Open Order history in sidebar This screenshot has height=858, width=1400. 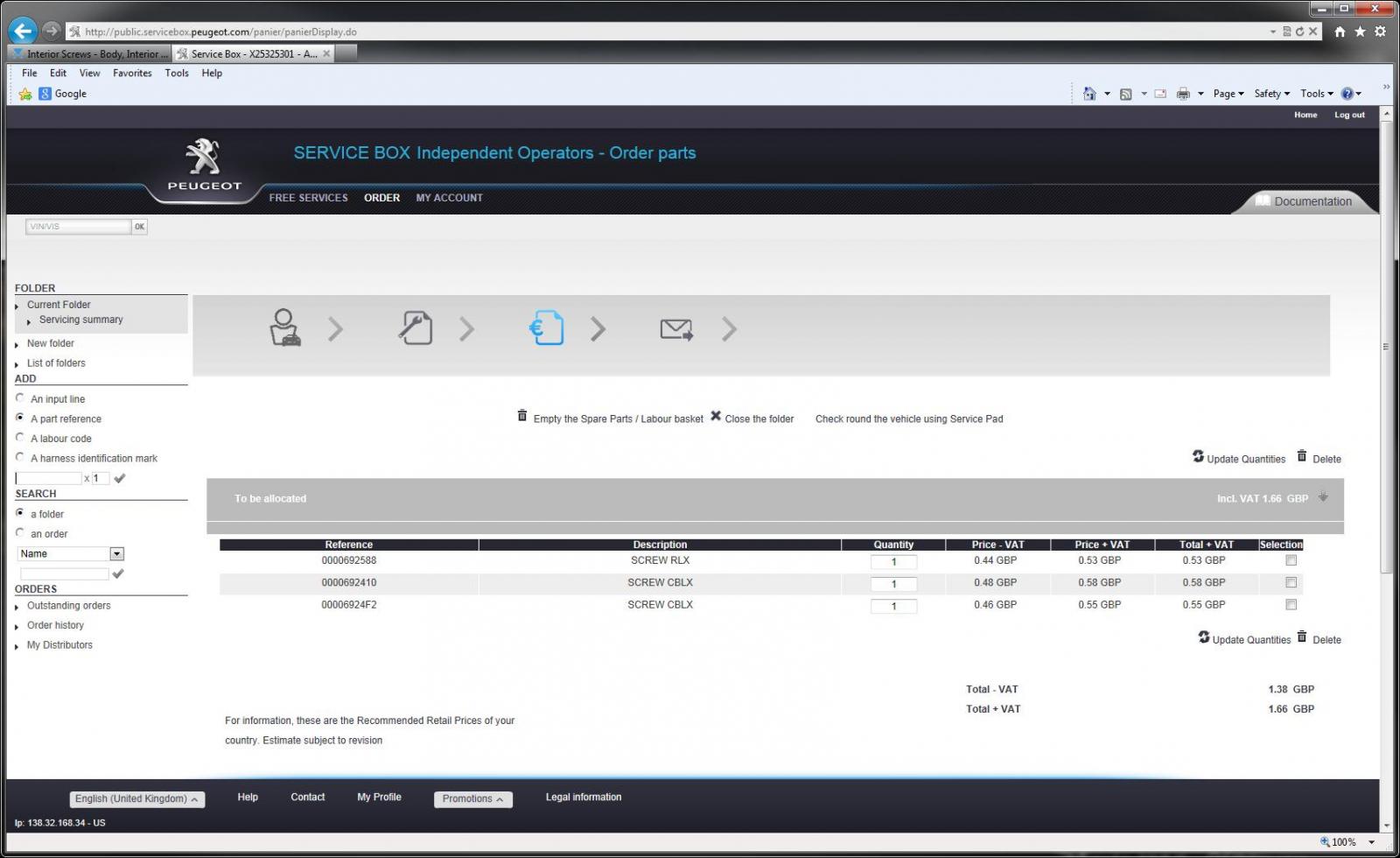click(x=55, y=625)
